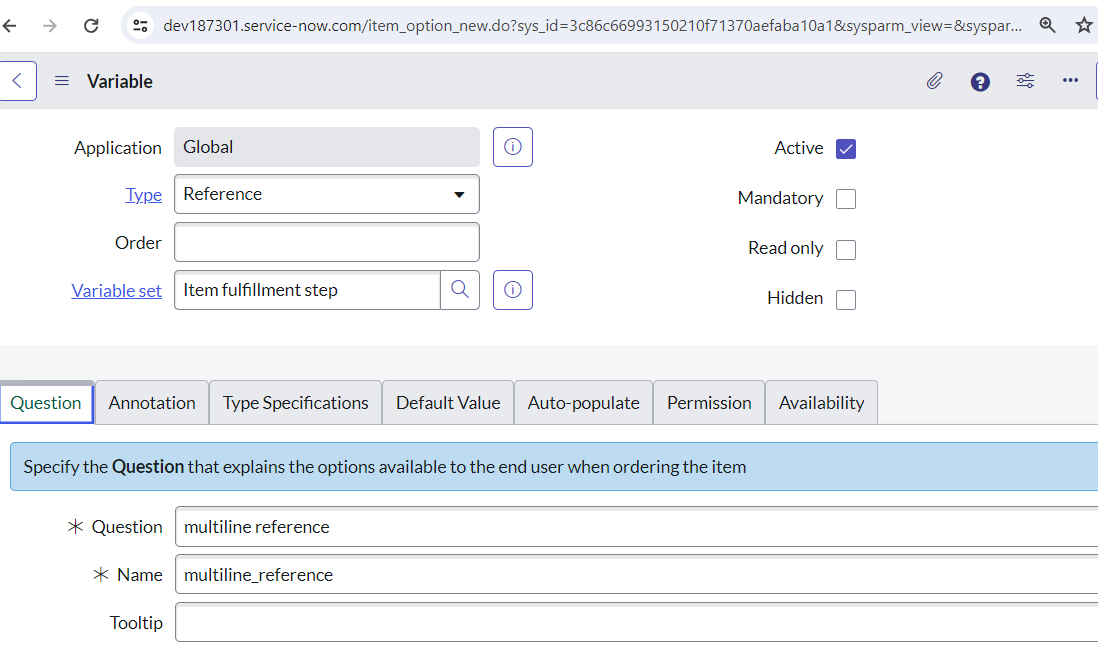Go to the Default Value tab
This screenshot has height=649, width=1098.
pos(448,403)
